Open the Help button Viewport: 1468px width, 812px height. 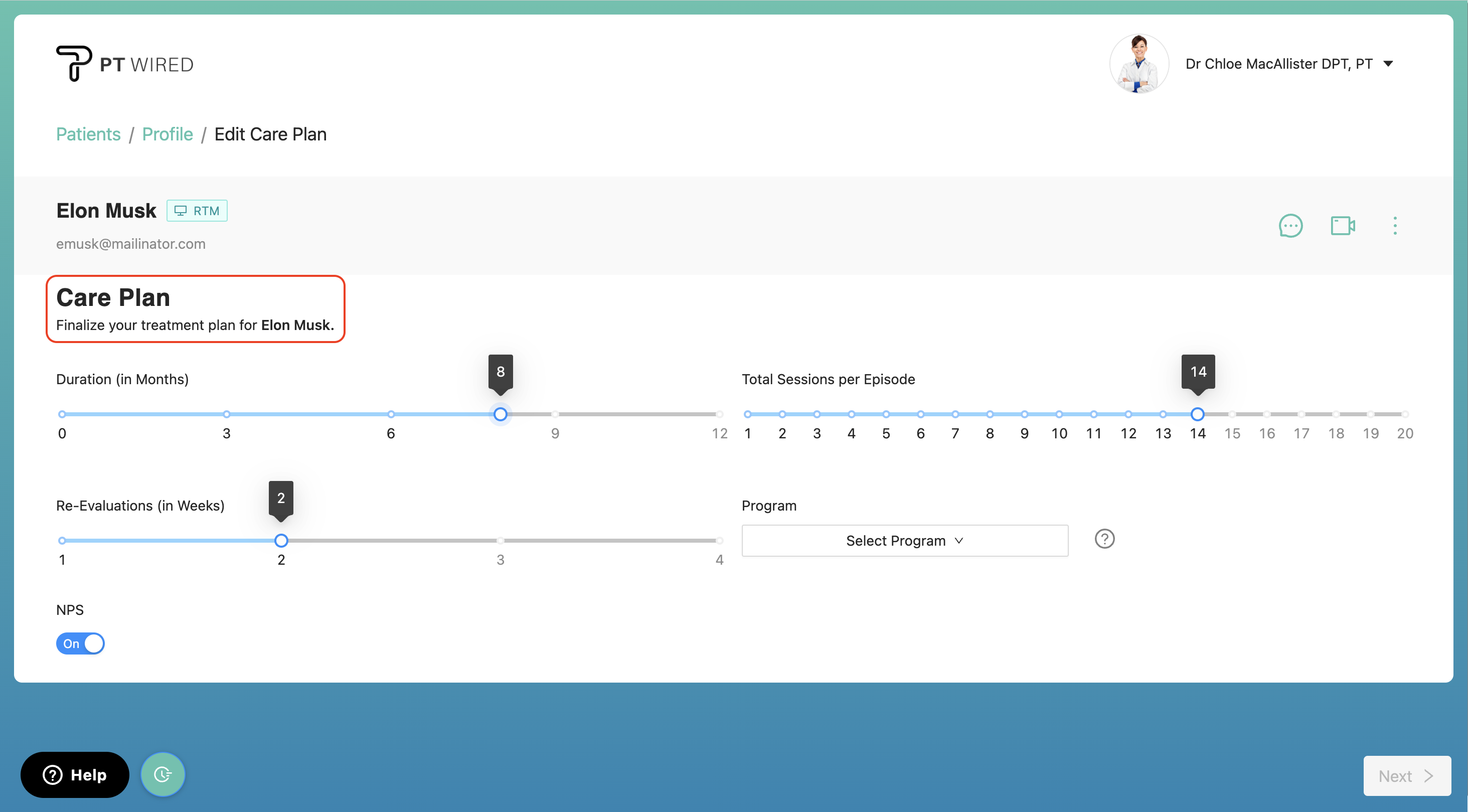[75, 774]
